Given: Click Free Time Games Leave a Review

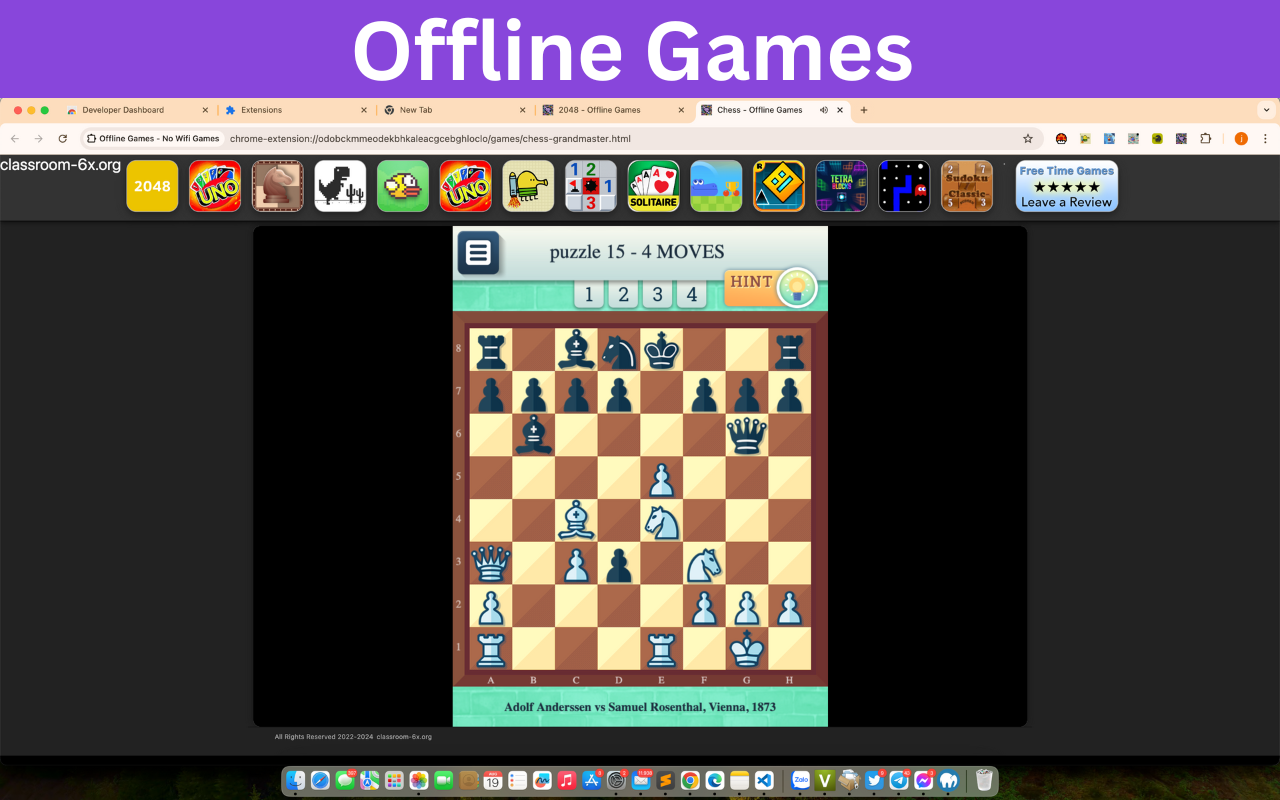Looking at the screenshot, I should pos(1067,186).
